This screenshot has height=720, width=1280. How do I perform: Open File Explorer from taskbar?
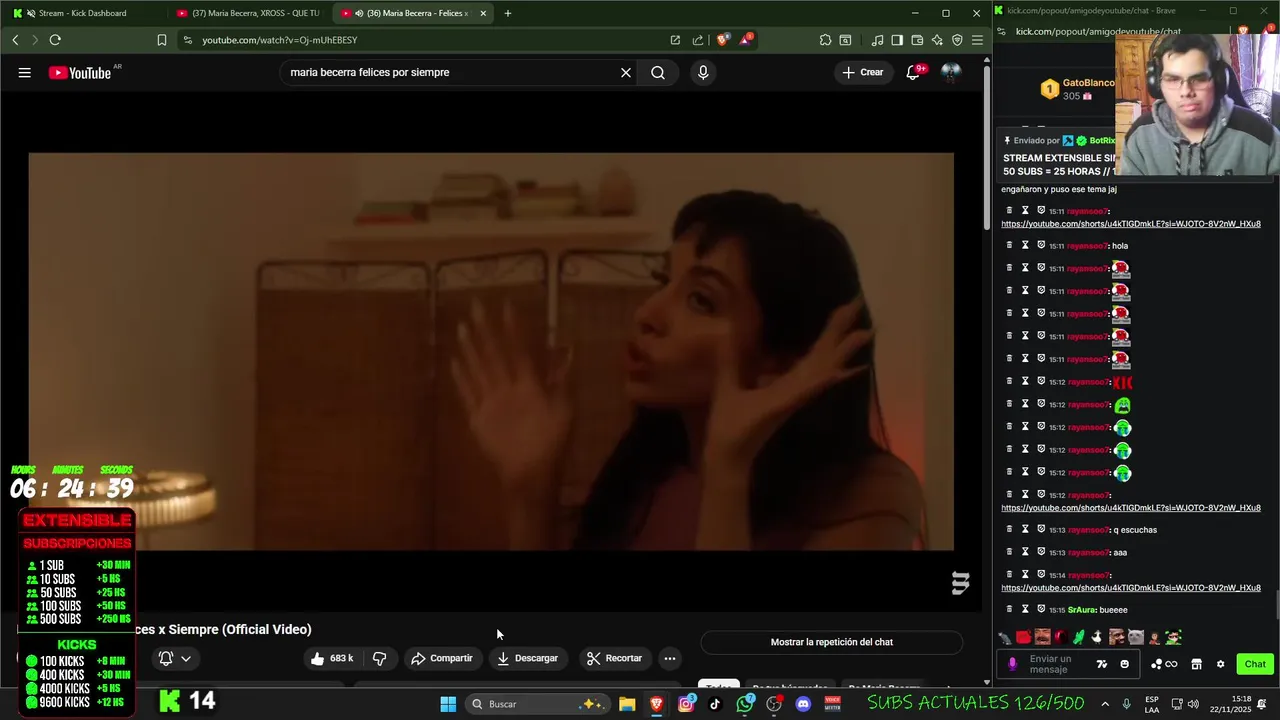[627, 704]
